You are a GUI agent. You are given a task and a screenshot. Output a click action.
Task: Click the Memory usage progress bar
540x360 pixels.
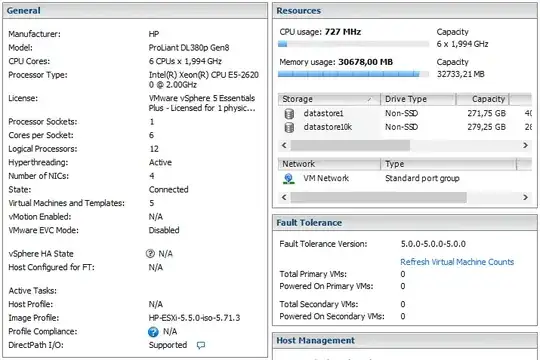click(x=353, y=74)
